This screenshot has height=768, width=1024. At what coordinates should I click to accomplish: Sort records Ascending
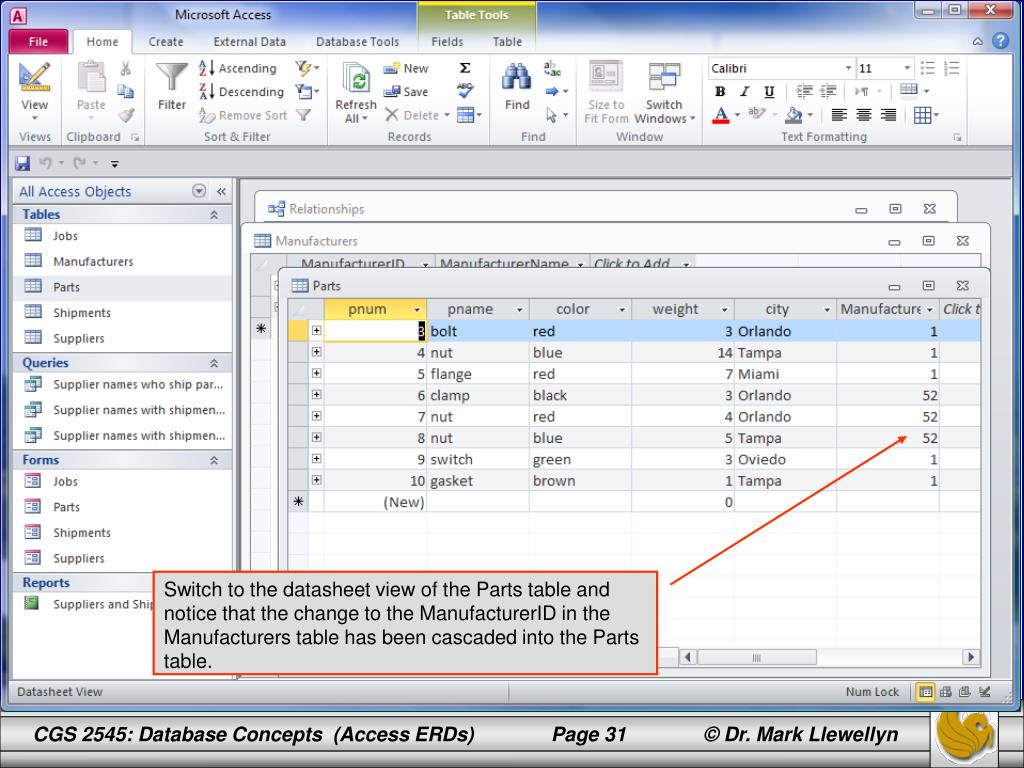238,69
